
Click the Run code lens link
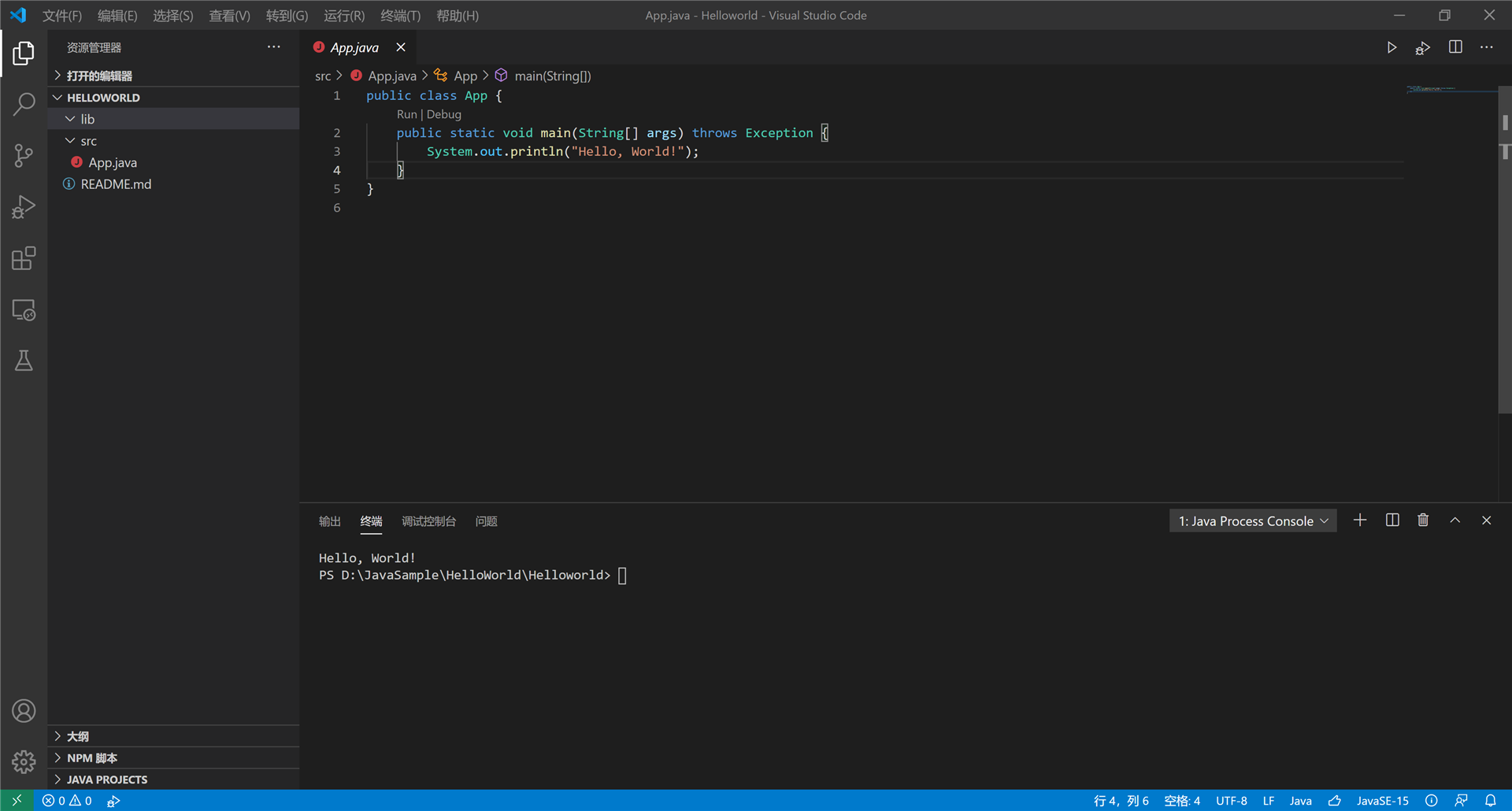407,114
